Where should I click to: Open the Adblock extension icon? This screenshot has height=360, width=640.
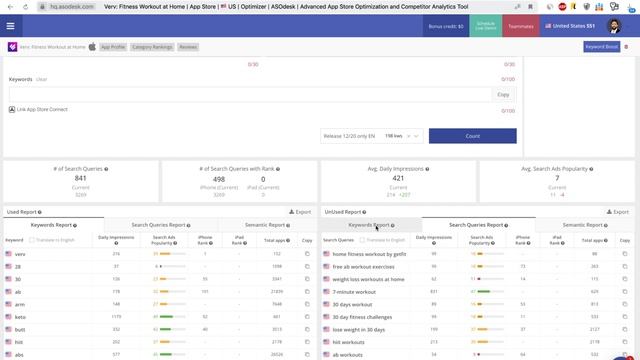coord(562,7)
